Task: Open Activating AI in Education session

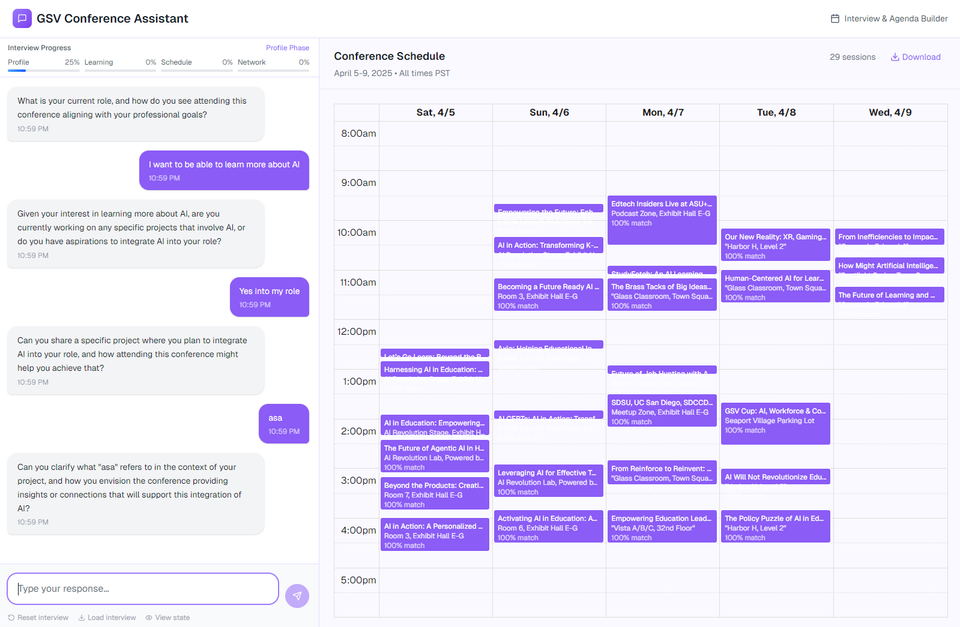Action: (x=549, y=527)
